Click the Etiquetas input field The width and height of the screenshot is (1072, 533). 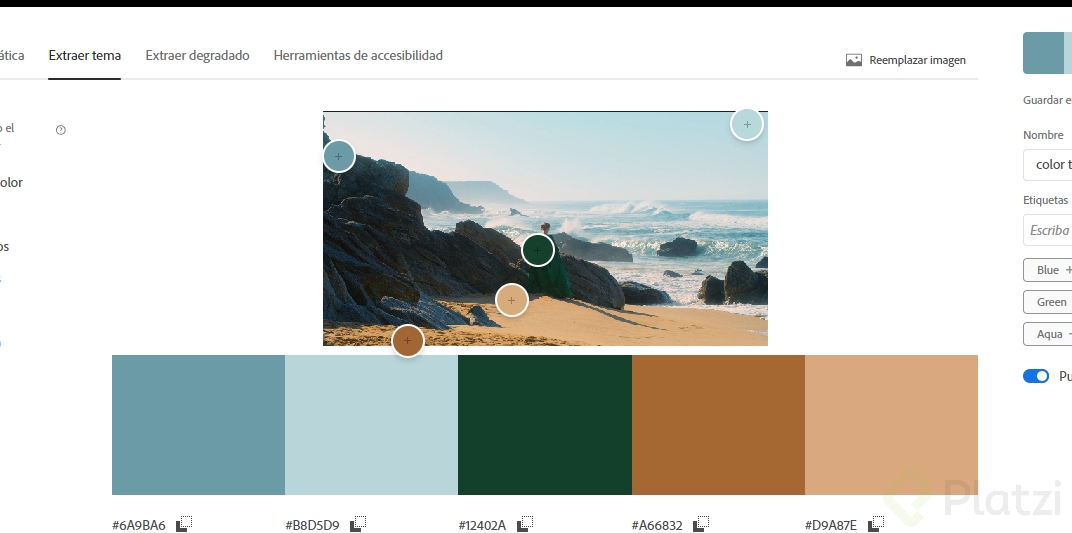pos(1048,230)
